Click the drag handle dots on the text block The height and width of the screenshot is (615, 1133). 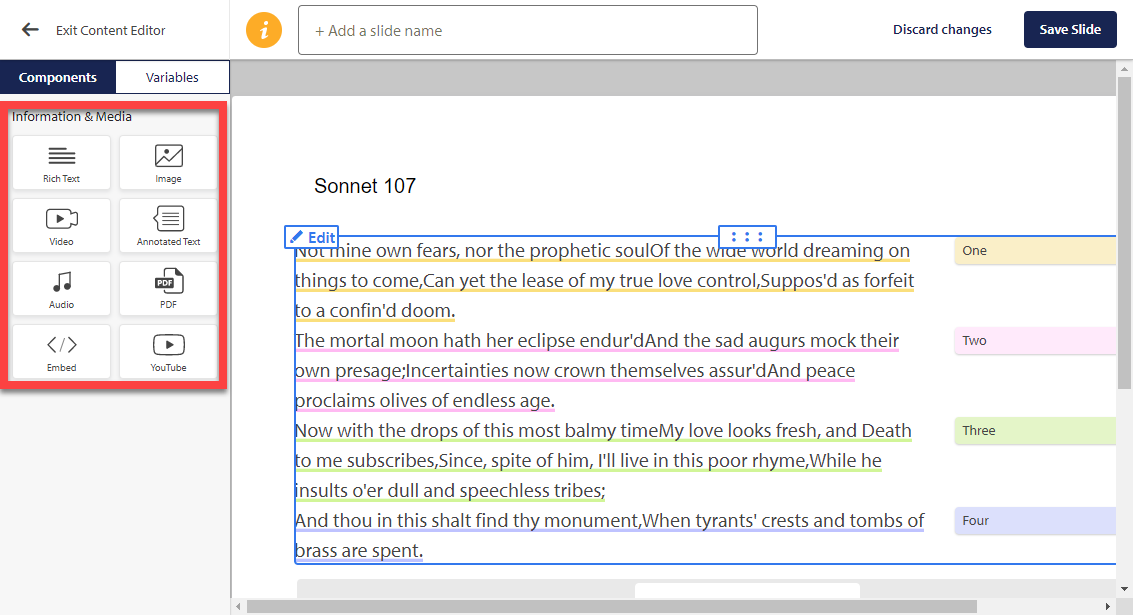pos(747,236)
